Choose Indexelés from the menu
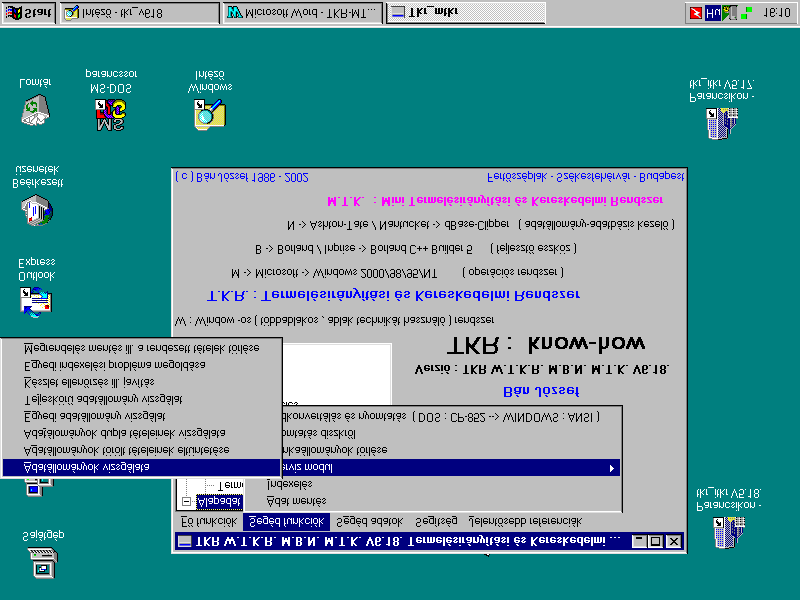Screen dimensions: 800x600 pos(433,484)
